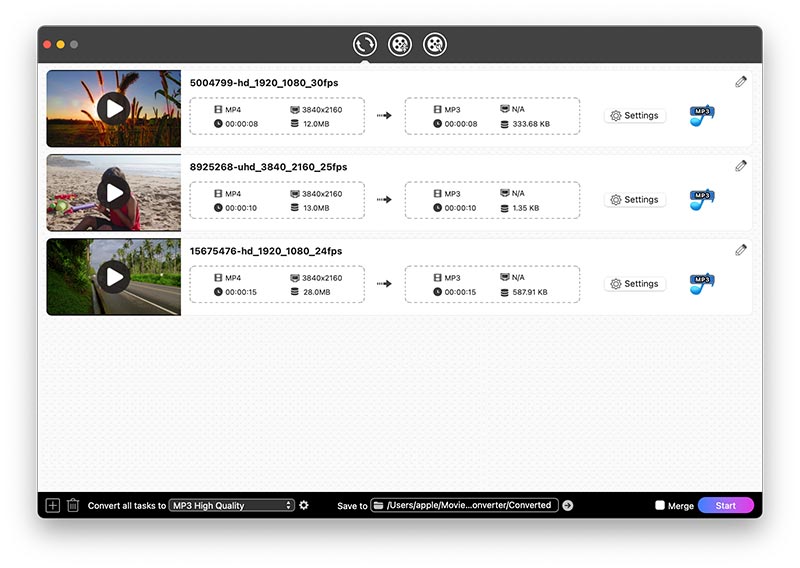
Task: Close the converter window with red button
Action: click(x=47, y=44)
